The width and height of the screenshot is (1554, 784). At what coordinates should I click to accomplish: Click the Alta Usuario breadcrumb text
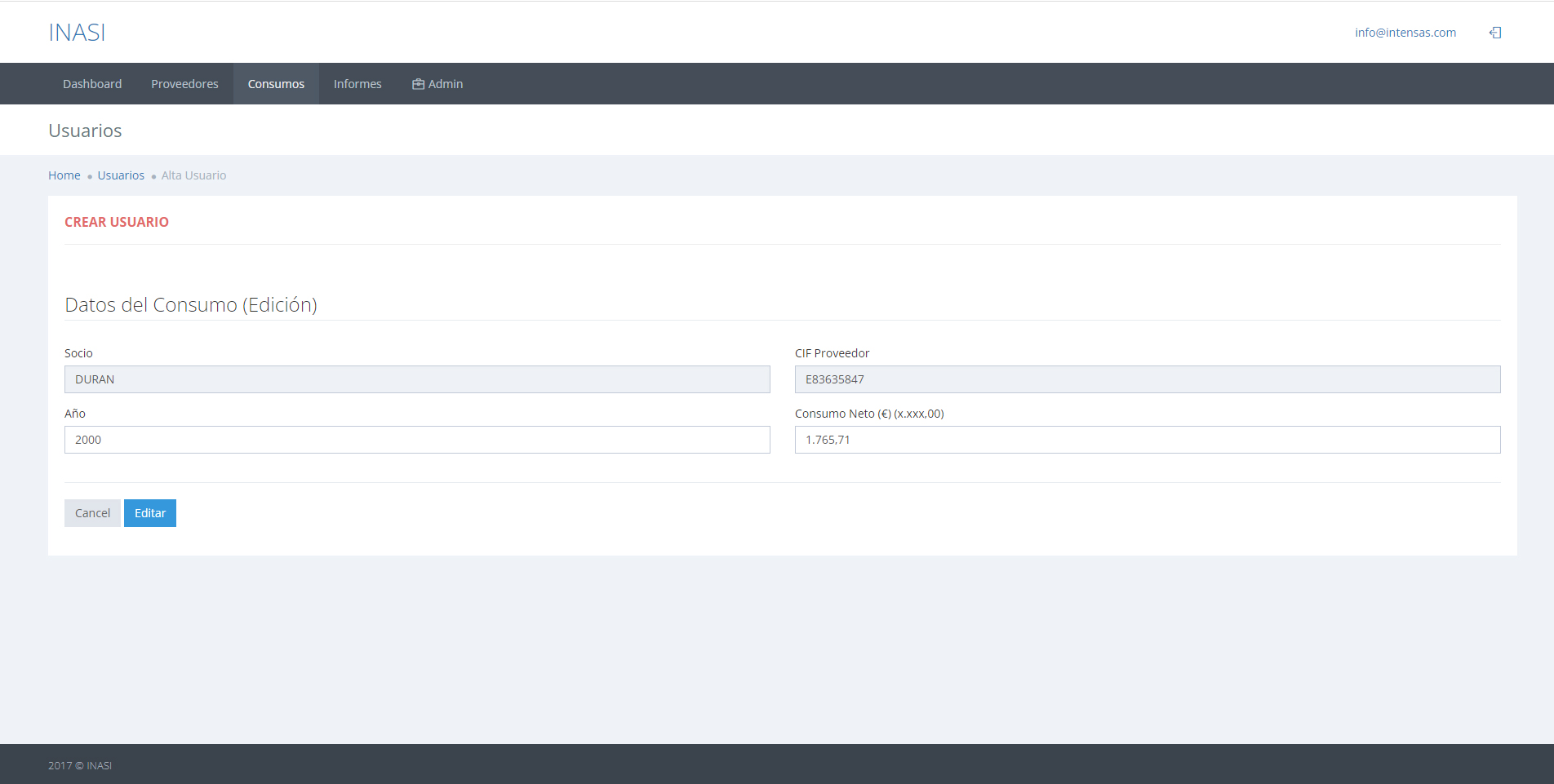pyautogui.click(x=193, y=175)
